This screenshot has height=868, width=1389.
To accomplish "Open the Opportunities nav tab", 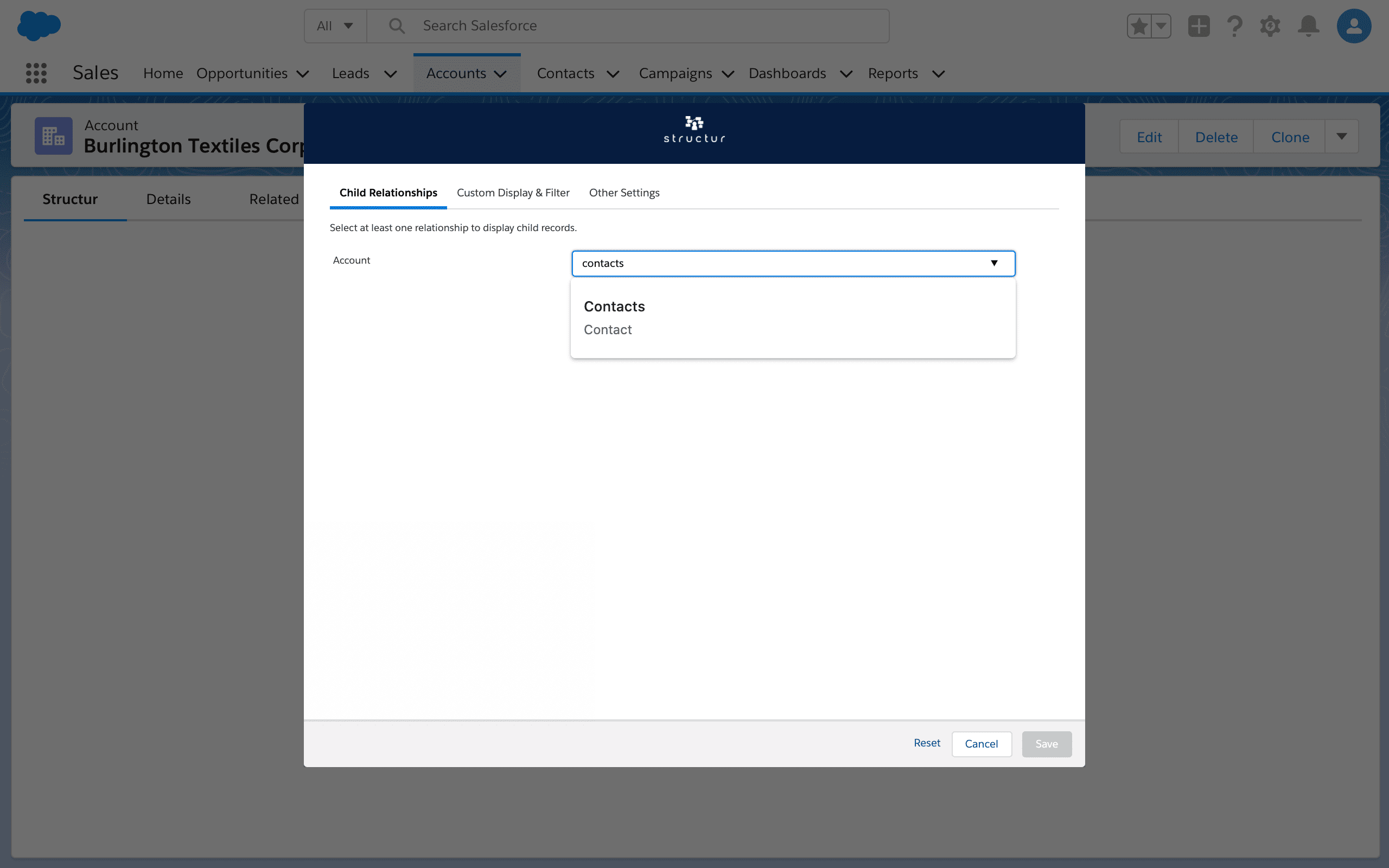I will coord(241,73).
